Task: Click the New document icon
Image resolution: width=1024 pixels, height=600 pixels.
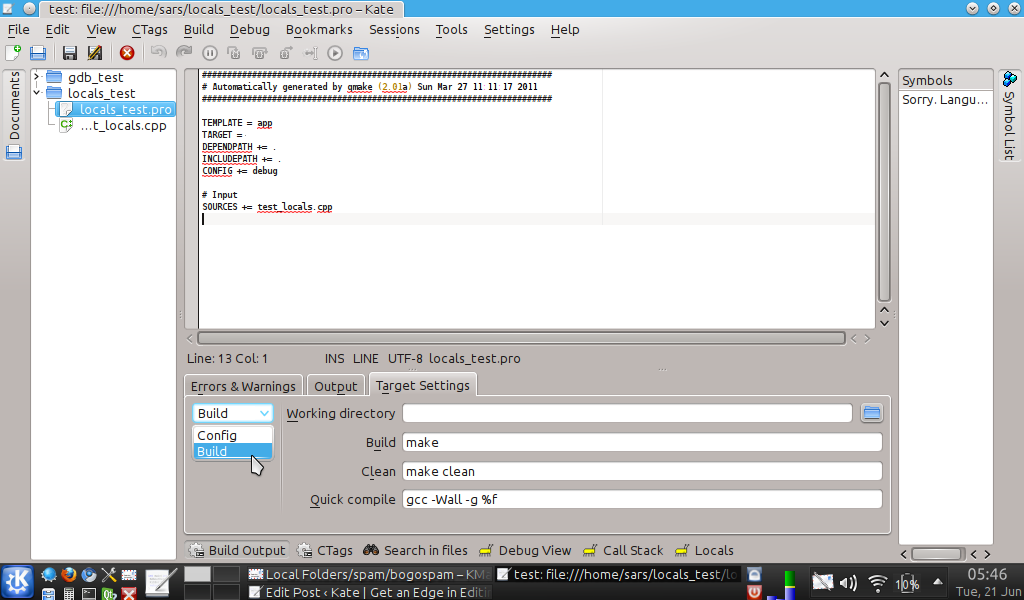Action: (x=13, y=53)
